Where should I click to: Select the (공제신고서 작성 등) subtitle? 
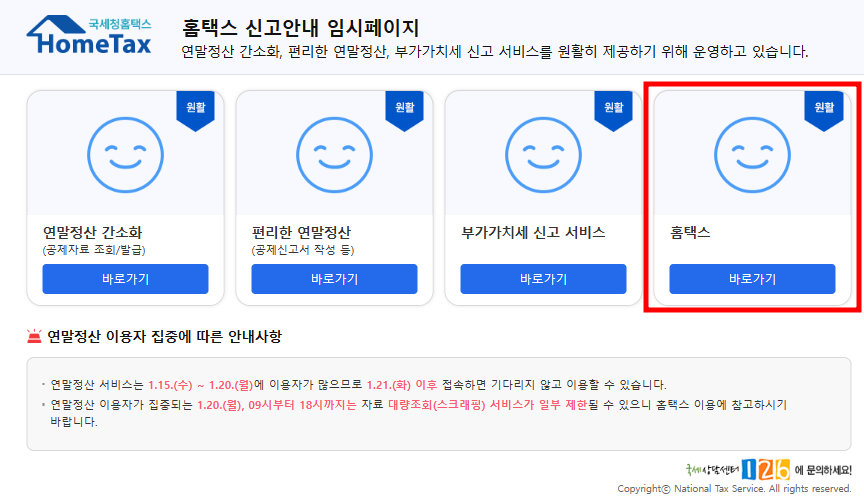click(x=303, y=250)
